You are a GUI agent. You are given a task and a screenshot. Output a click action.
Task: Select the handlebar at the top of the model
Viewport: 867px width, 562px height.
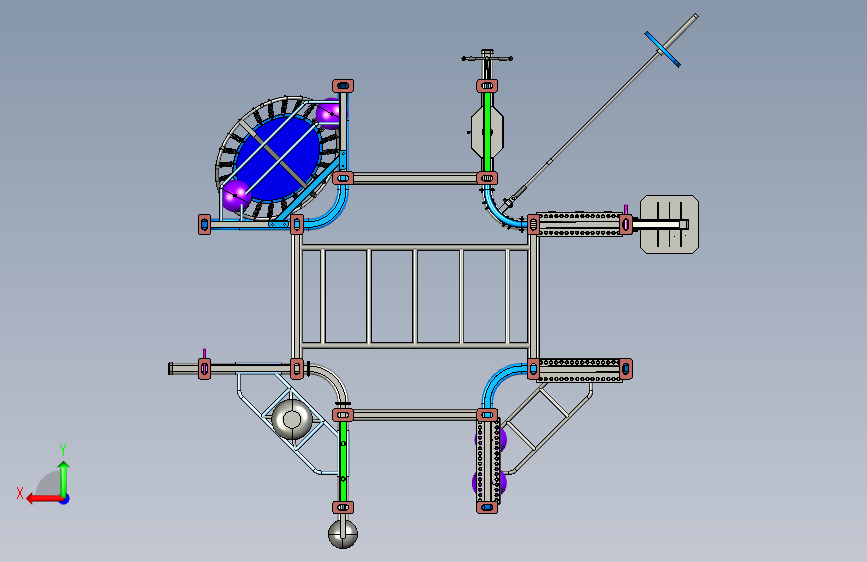point(487,58)
